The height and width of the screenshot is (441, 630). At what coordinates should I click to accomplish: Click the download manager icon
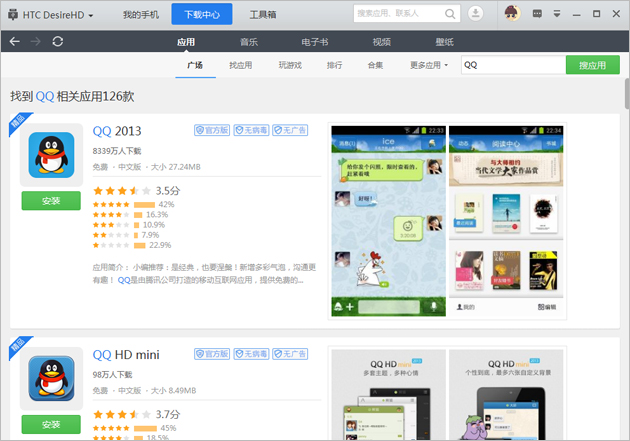[x=476, y=13]
